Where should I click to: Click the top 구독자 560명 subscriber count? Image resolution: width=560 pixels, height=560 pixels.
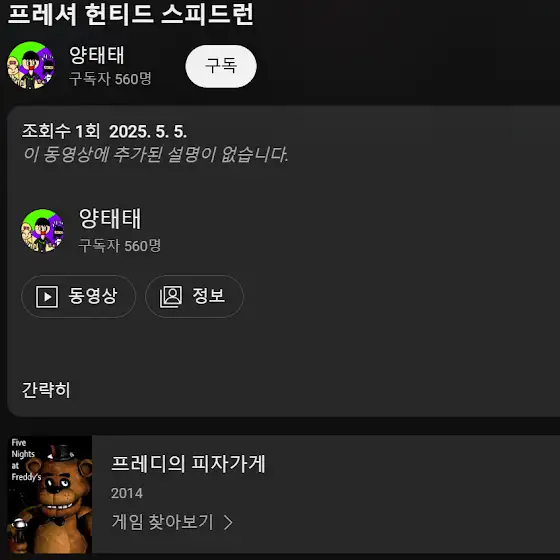pos(110,79)
